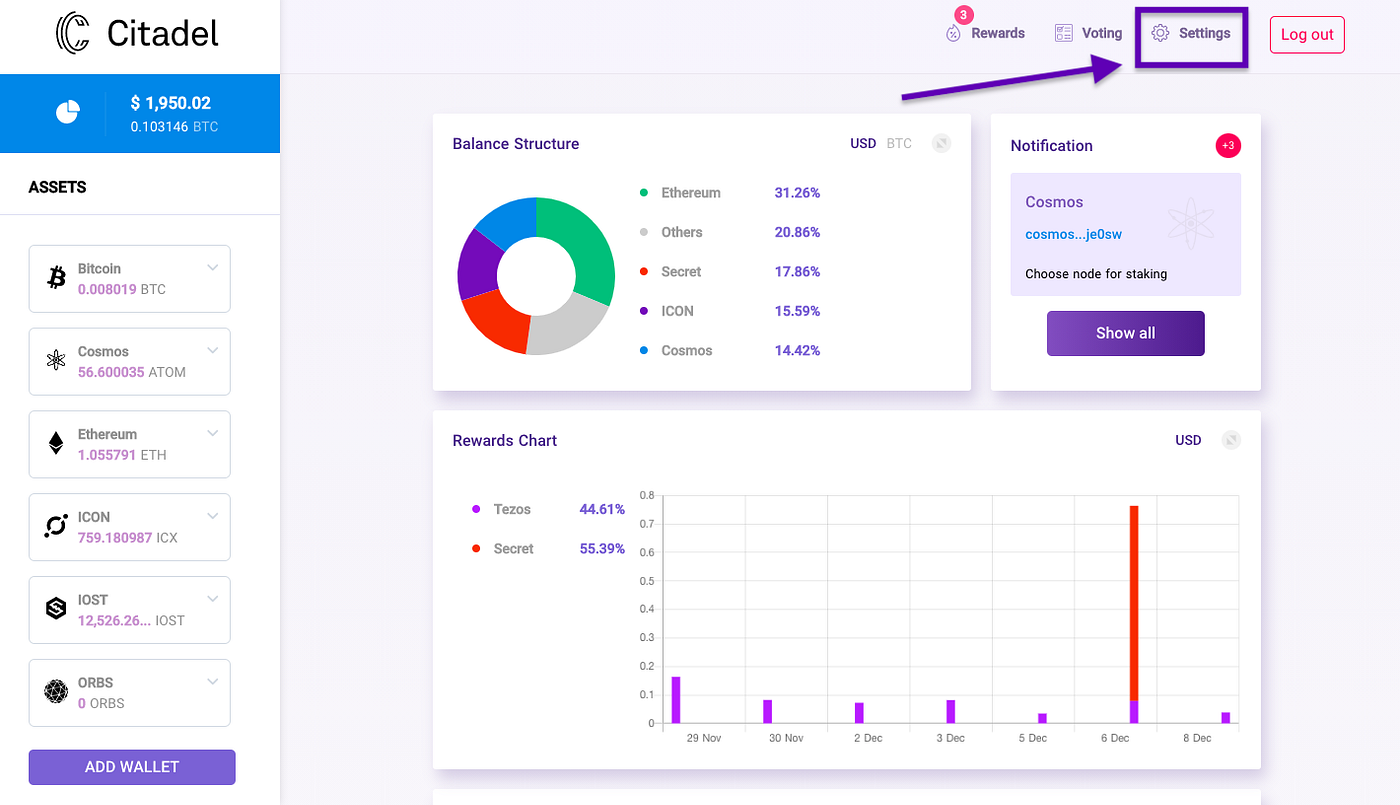This screenshot has width=1400, height=805.
Task: Click the ICON legend entry
Action: [x=729, y=311]
